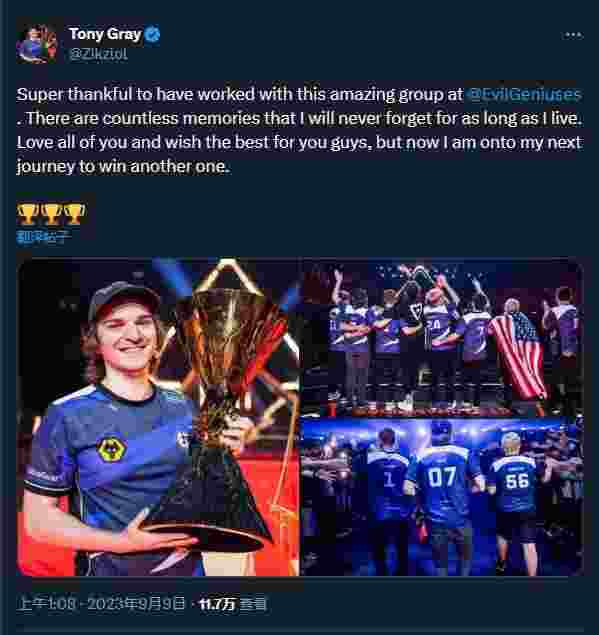Open the @Zikziol handle link
Screen dimensions: 599x635
point(98,54)
